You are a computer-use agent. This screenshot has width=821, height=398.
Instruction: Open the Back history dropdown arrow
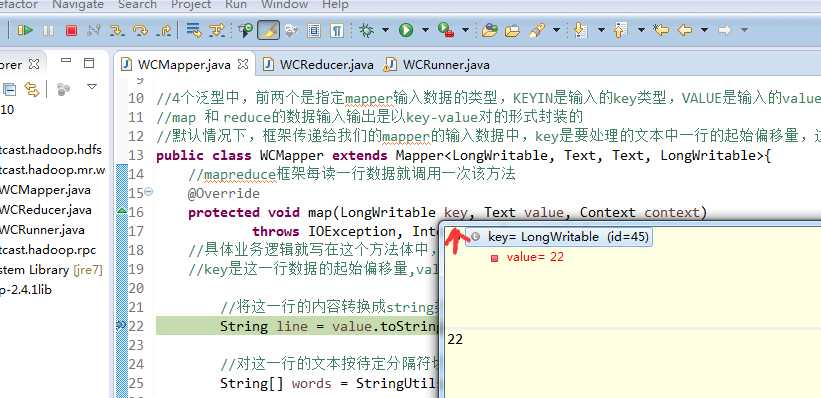704,30
